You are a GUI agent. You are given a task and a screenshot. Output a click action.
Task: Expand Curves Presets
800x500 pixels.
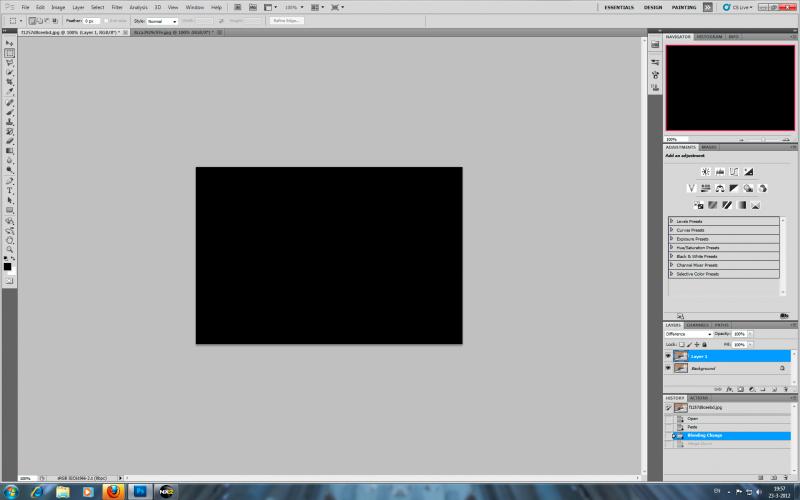pos(671,230)
